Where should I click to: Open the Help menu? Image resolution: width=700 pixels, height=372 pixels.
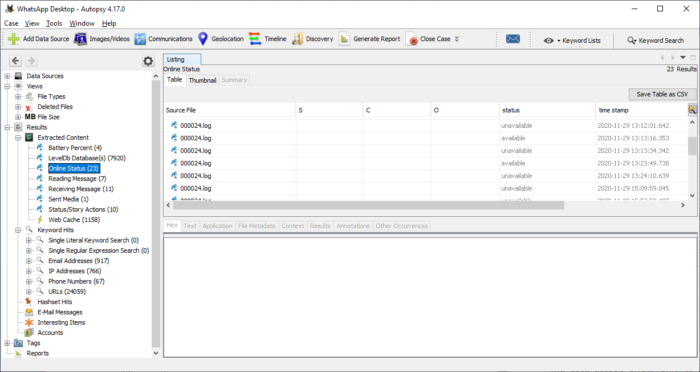pos(109,23)
